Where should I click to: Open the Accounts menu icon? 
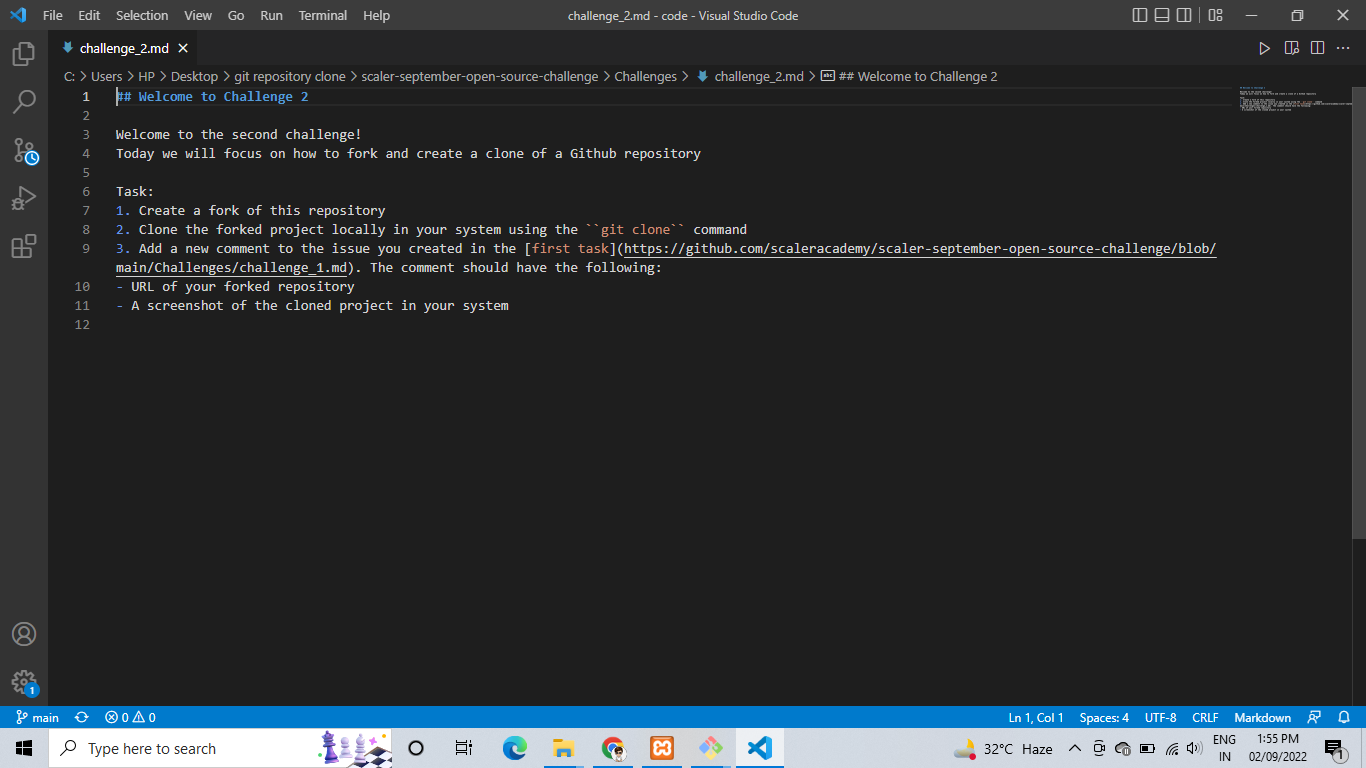point(24,634)
